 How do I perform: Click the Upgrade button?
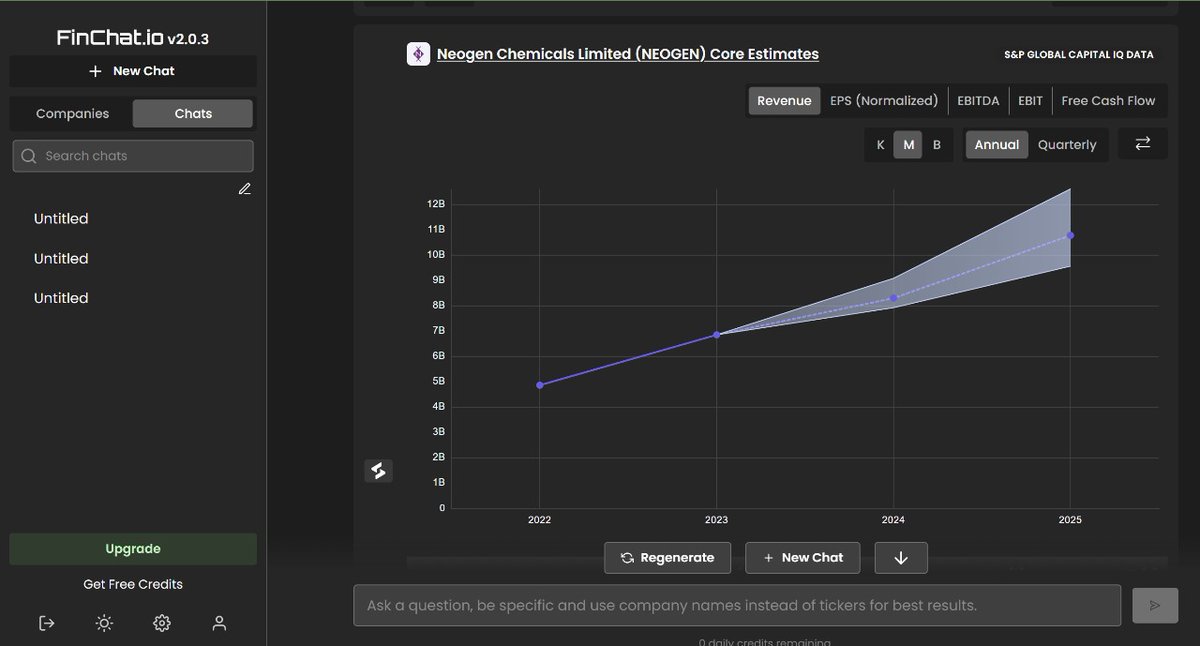coord(132,548)
